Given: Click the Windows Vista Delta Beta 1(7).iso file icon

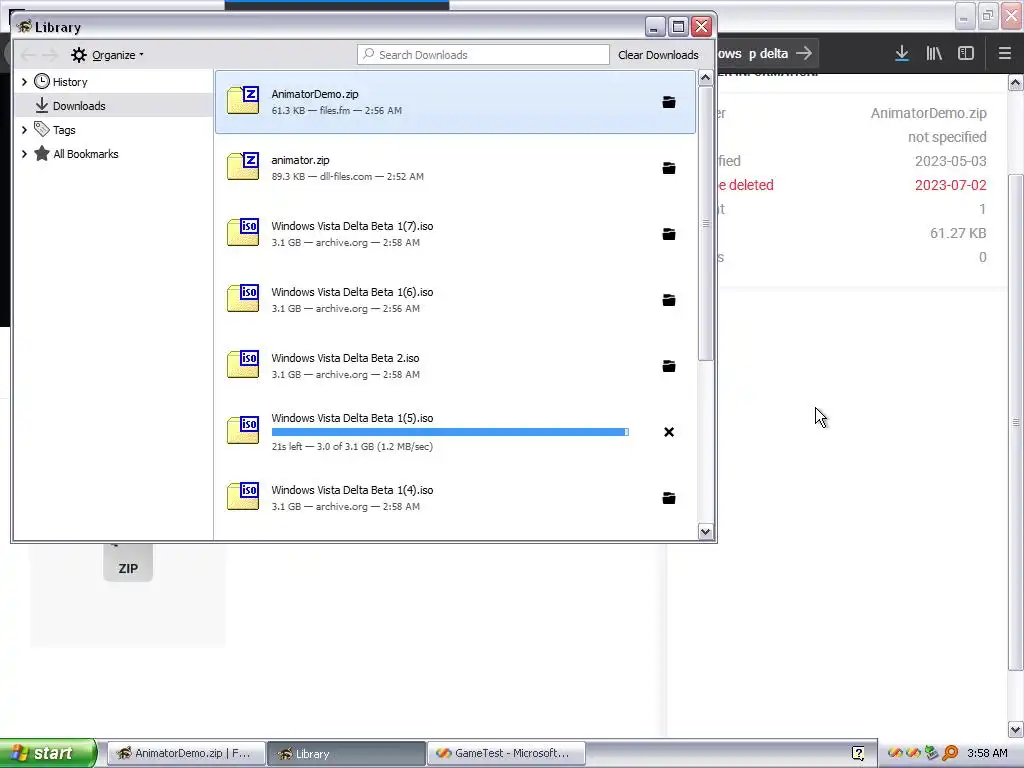Looking at the screenshot, I should 243,232.
